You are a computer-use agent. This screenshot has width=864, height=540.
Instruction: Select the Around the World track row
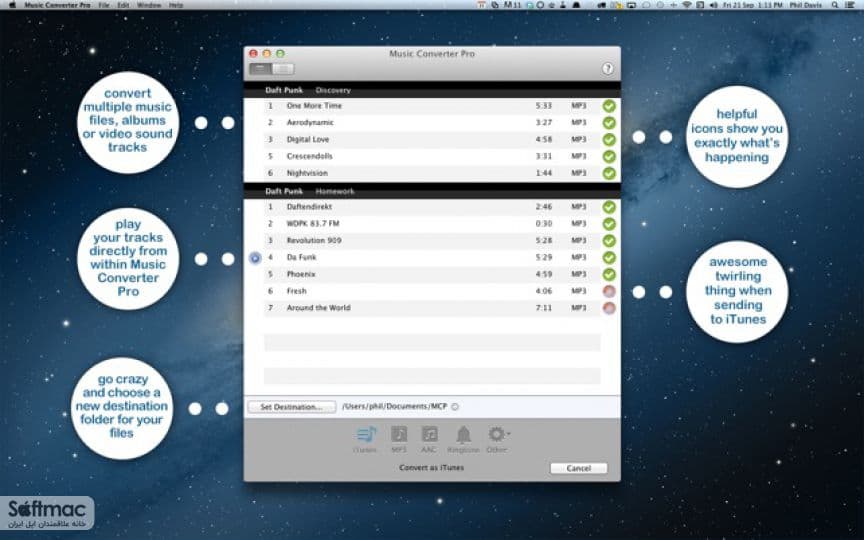coord(432,308)
